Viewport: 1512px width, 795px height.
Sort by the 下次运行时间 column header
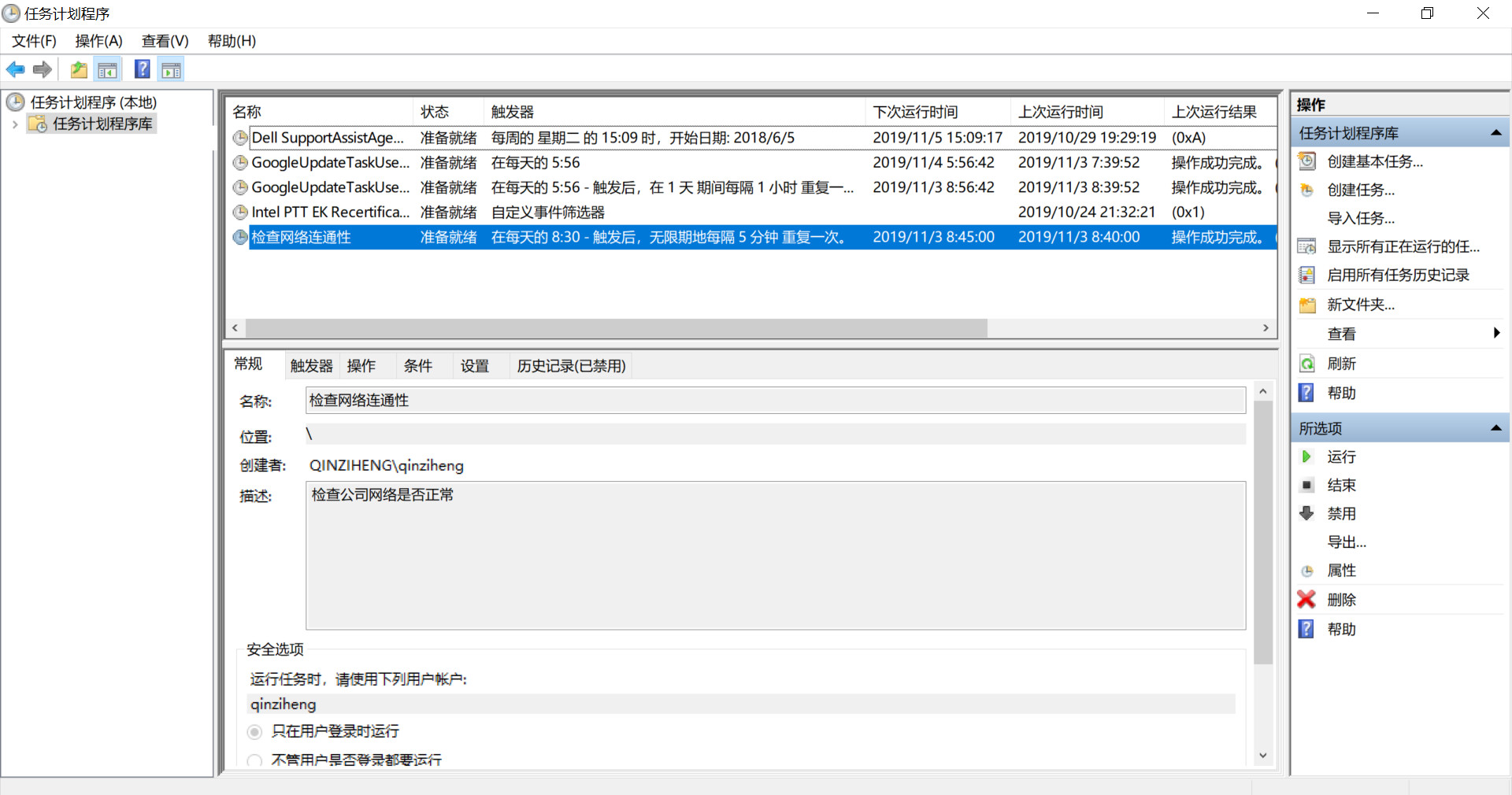[x=938, y=112]
